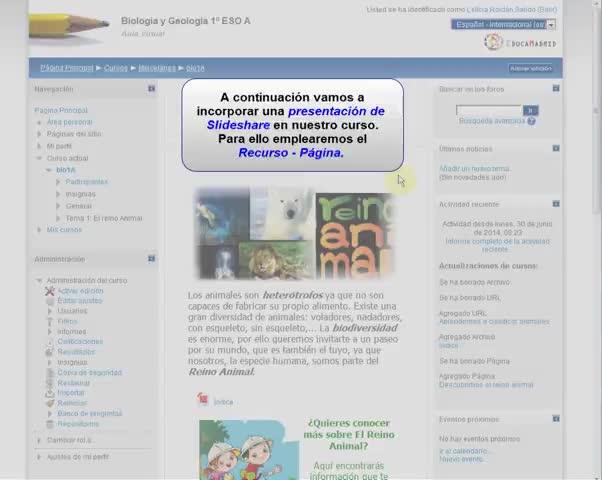Viewport: 602px width, 480px height.
Task: Expand Mis cursos in Navegación
Action: (39, 230)
